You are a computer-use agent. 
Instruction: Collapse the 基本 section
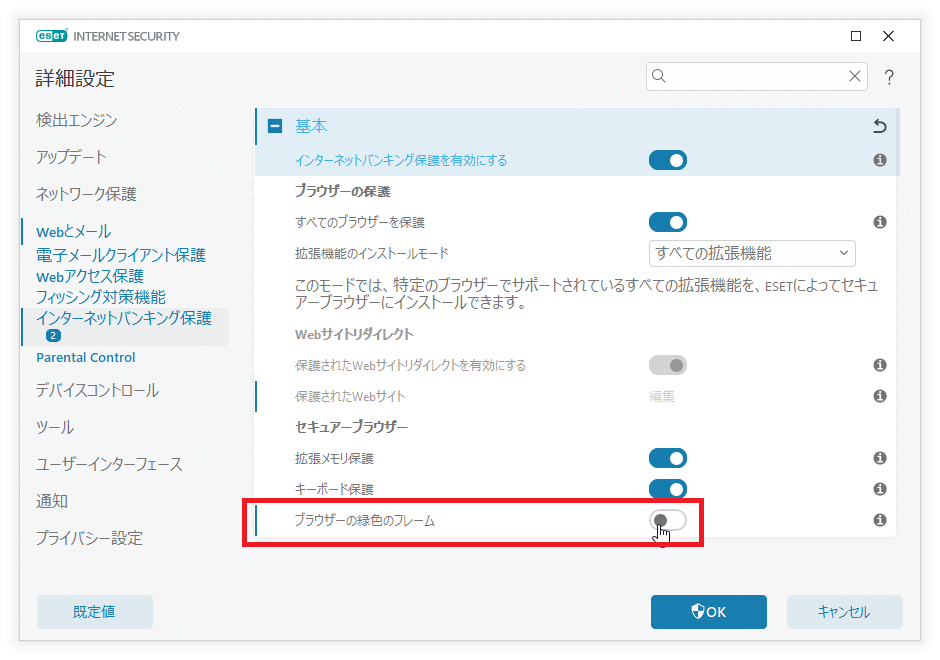click(x=274, y=127)
